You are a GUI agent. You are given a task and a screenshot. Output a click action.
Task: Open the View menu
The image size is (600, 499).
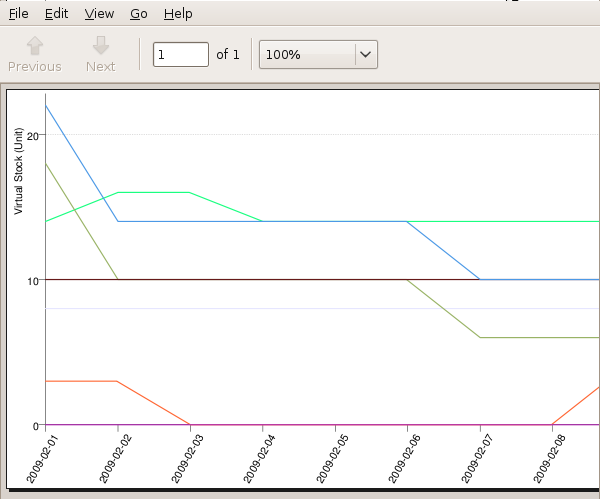click(x=99, y=14)
